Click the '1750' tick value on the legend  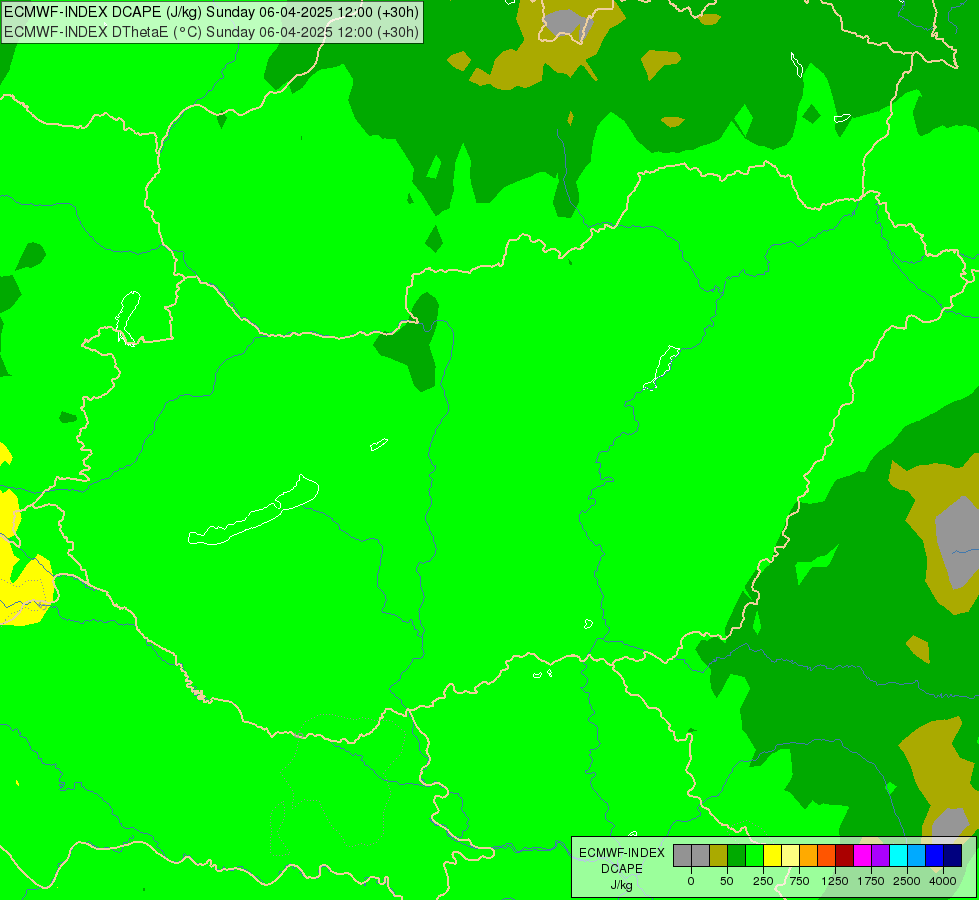coord(871,881)
